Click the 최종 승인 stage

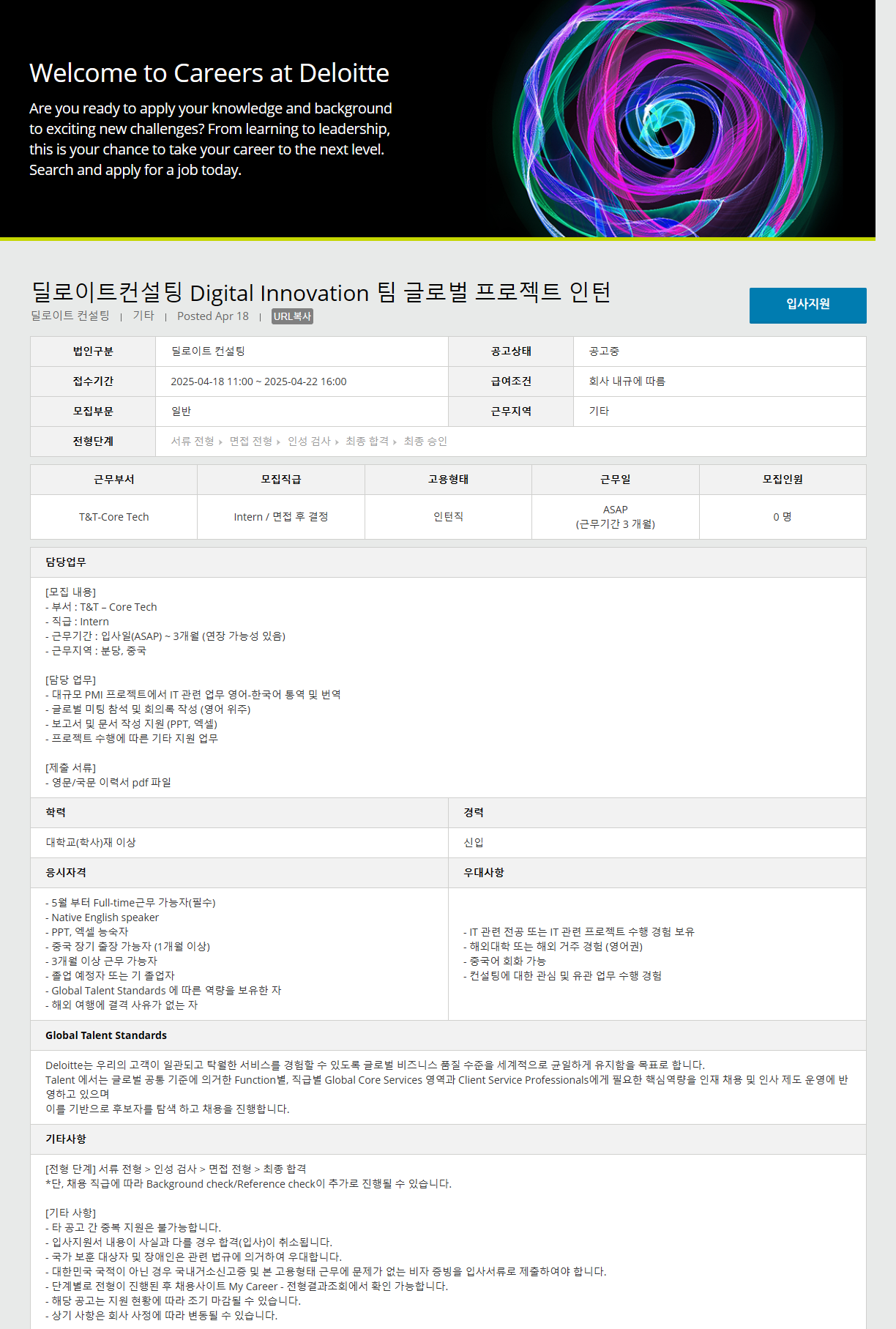coord(425,442)
